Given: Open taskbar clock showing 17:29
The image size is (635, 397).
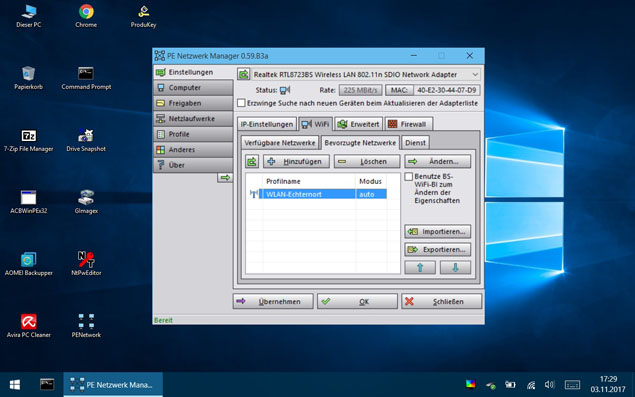Looking at the screenshot, I should [608, 384].
